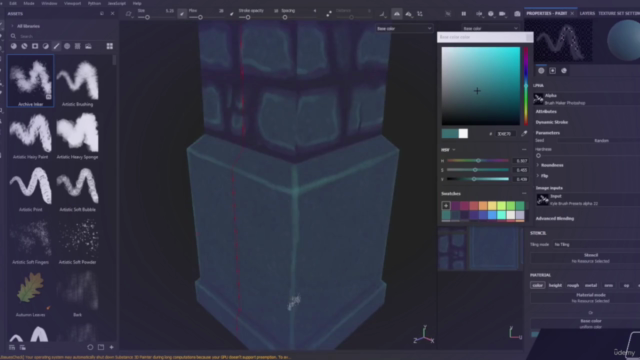
Task: Toggle the rough material channel
Action: click(x=573, y=285)
